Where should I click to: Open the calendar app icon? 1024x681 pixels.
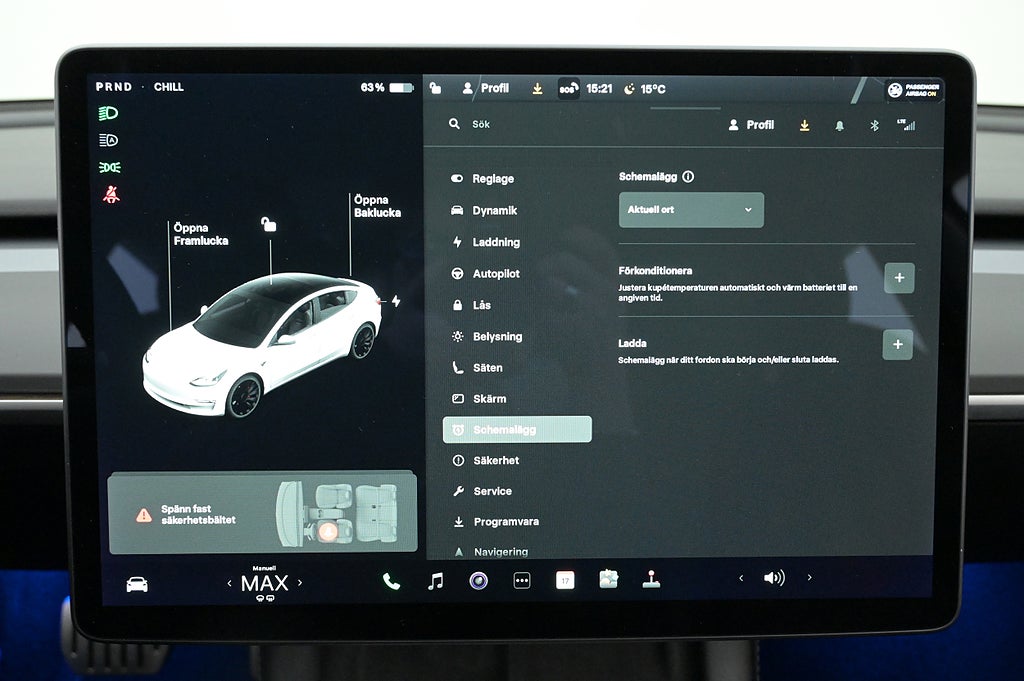[x=565, y=580]
